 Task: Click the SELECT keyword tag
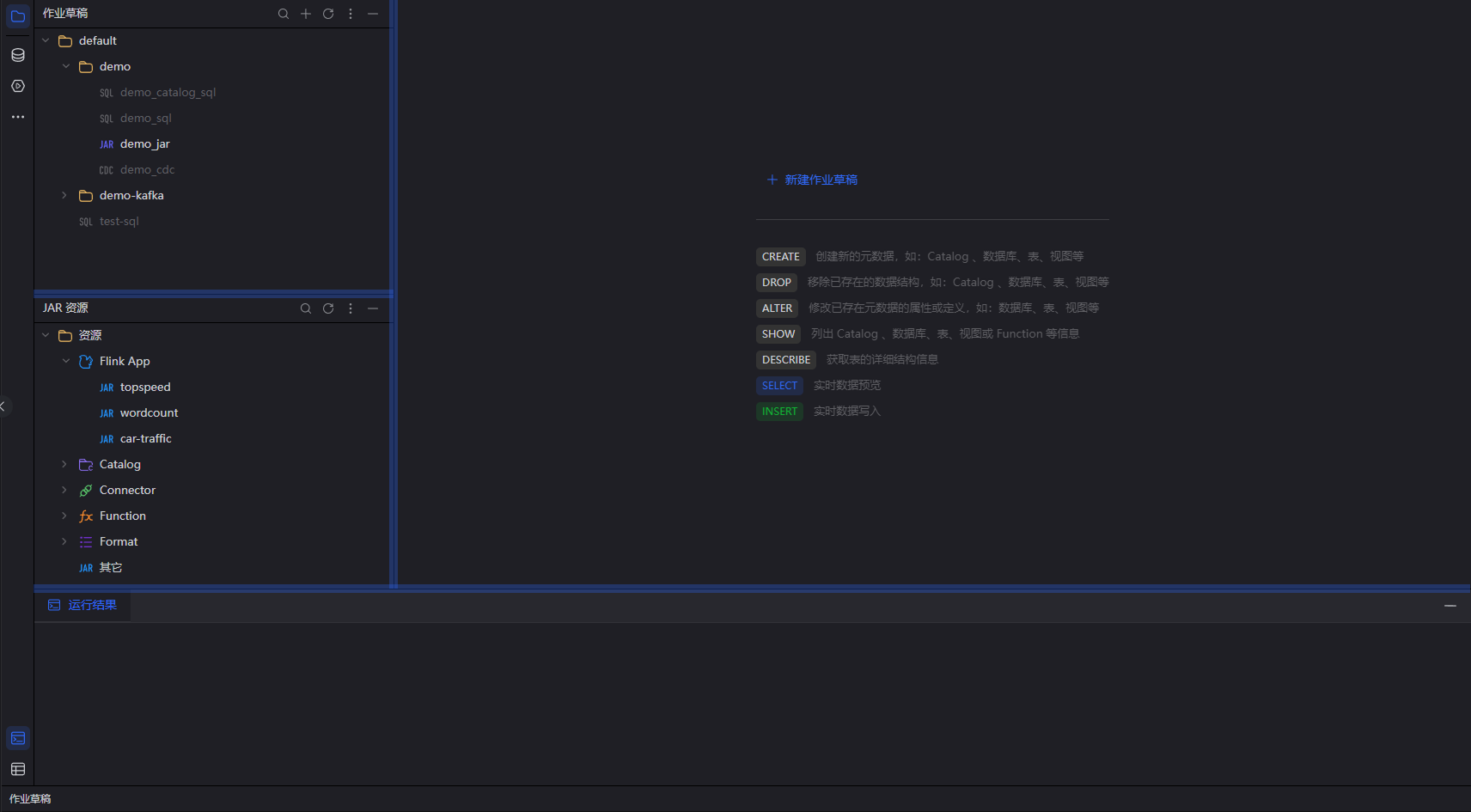pos(779,386)
